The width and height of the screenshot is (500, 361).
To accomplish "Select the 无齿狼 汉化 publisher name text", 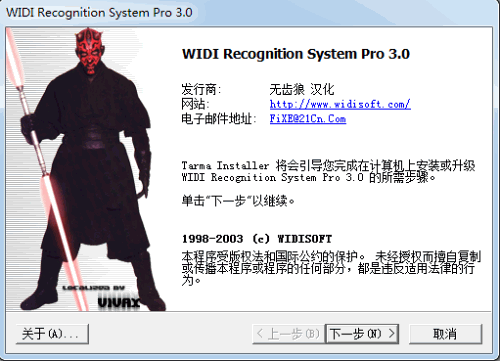I will coord(302,89).
